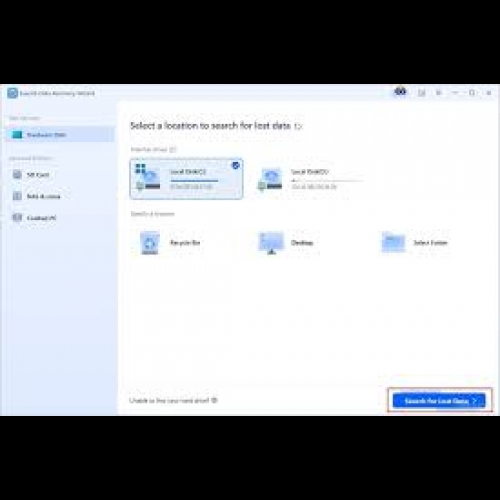Click the icon next to the drives section label
This screenshot has width=500, height=500.
172,150
